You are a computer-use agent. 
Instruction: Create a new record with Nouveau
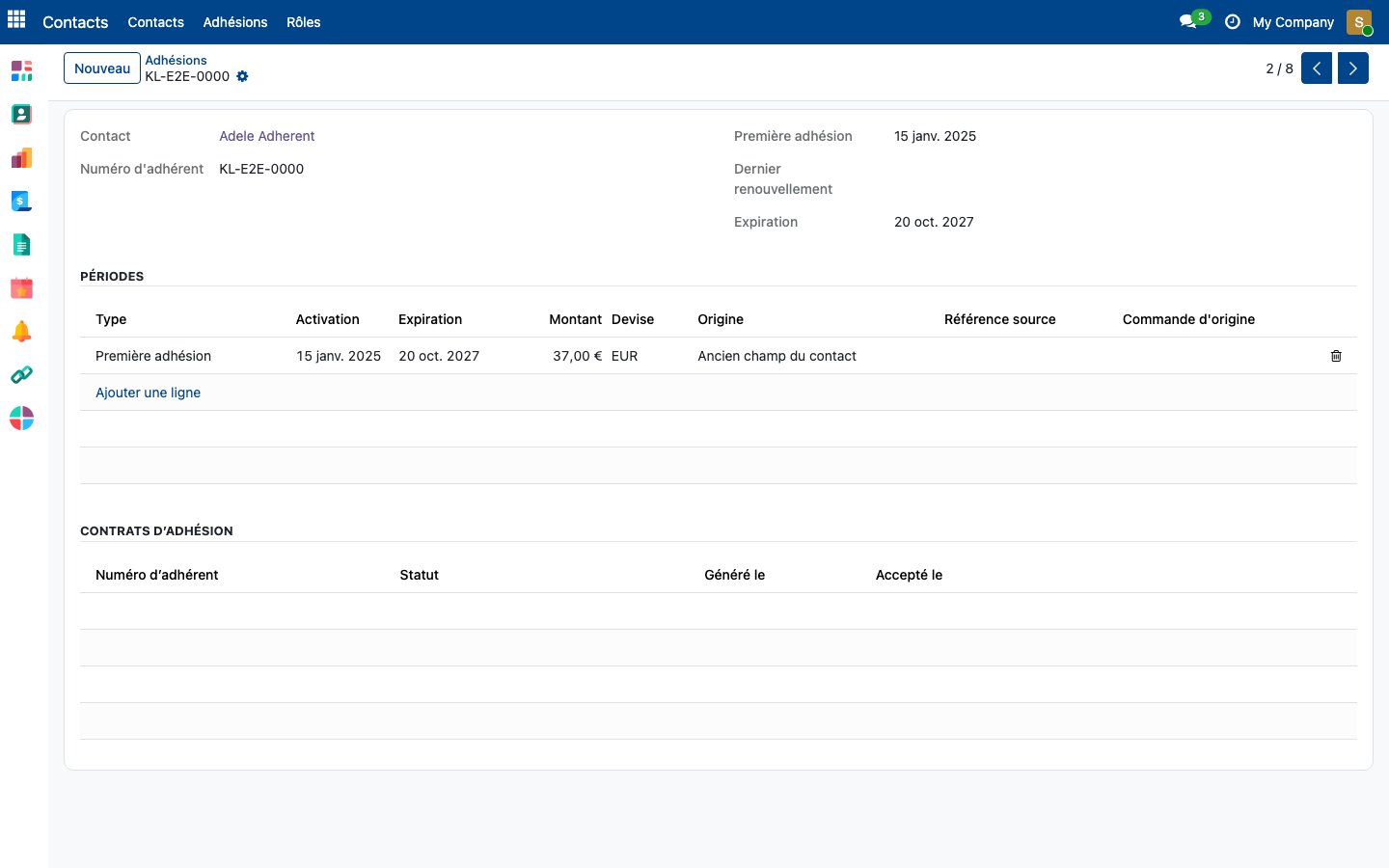102,68
